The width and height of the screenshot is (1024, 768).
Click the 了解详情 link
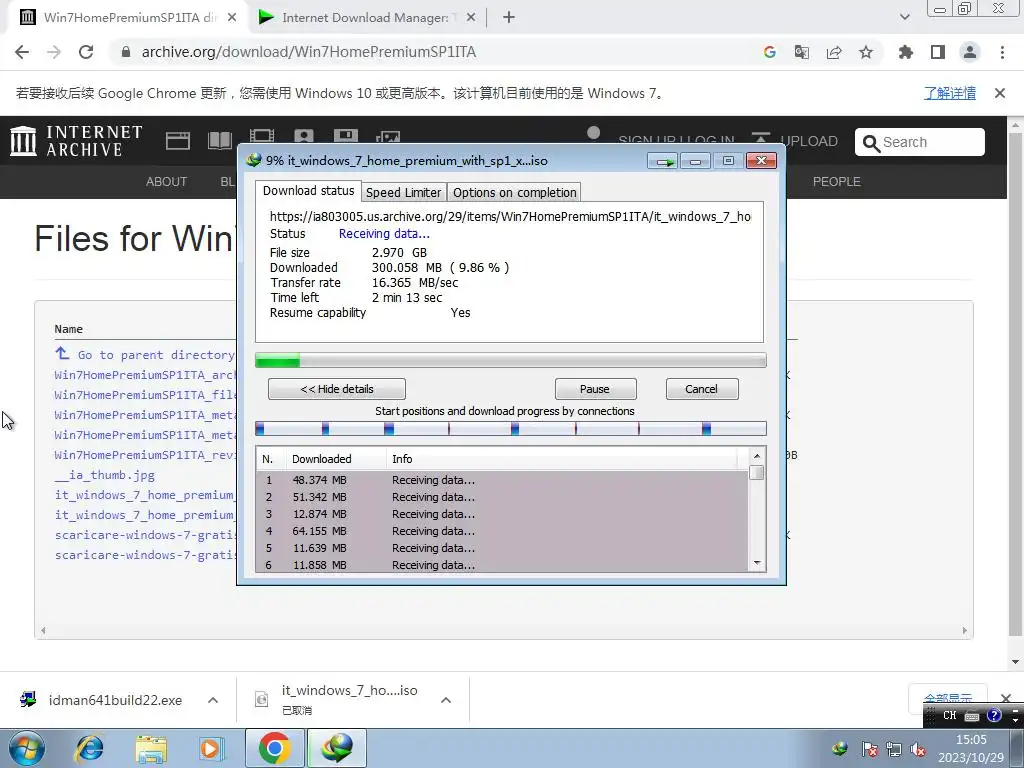950,93
